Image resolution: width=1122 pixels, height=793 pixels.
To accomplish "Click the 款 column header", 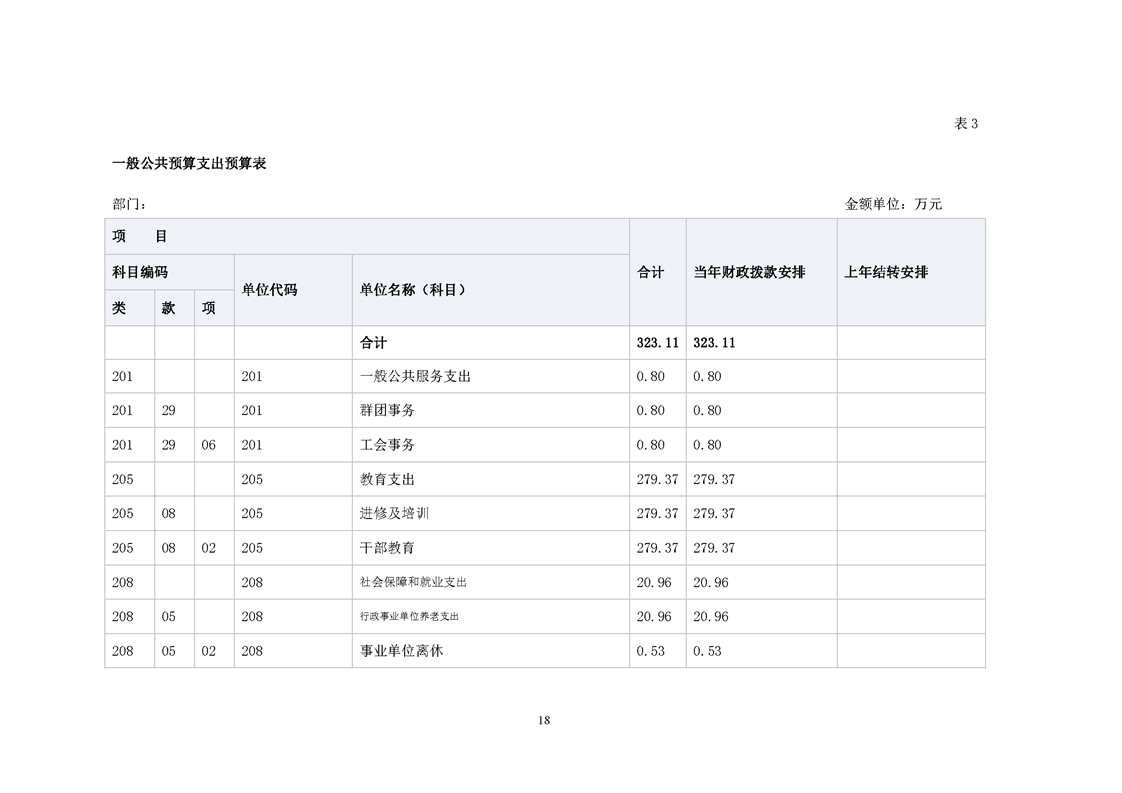I will 175,308.
